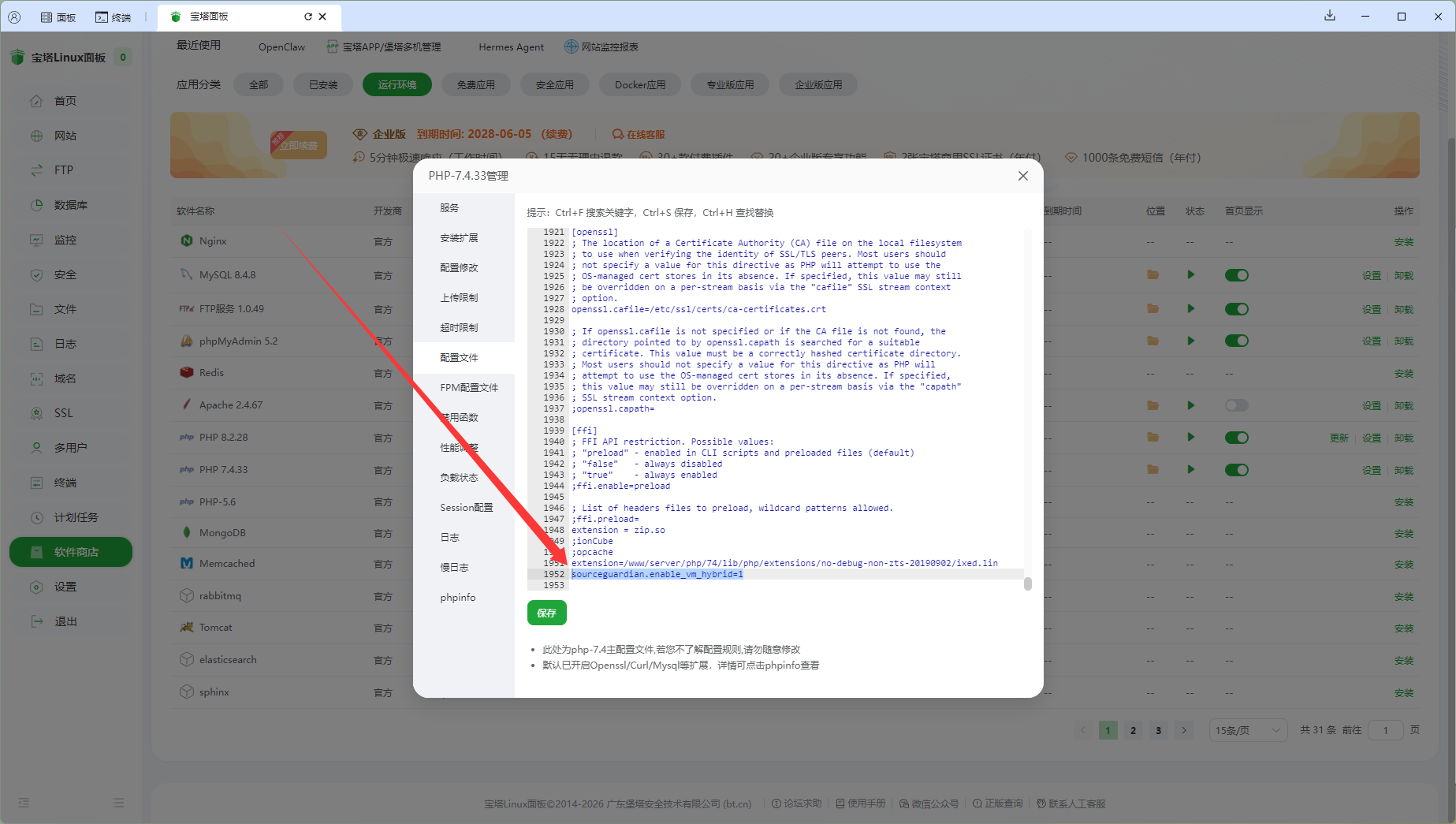Toggle homepage display for MySQL 8.4.8
This screenshot has height=824, width=1456.
tap(1236, 275)
